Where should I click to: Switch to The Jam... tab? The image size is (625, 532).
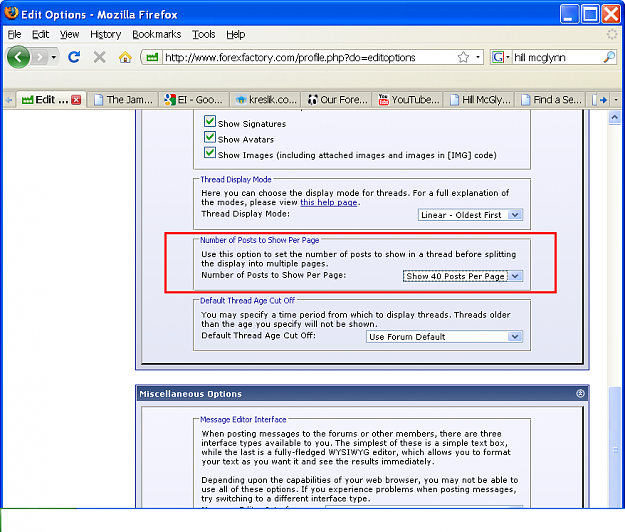click(x=123, y=100)
